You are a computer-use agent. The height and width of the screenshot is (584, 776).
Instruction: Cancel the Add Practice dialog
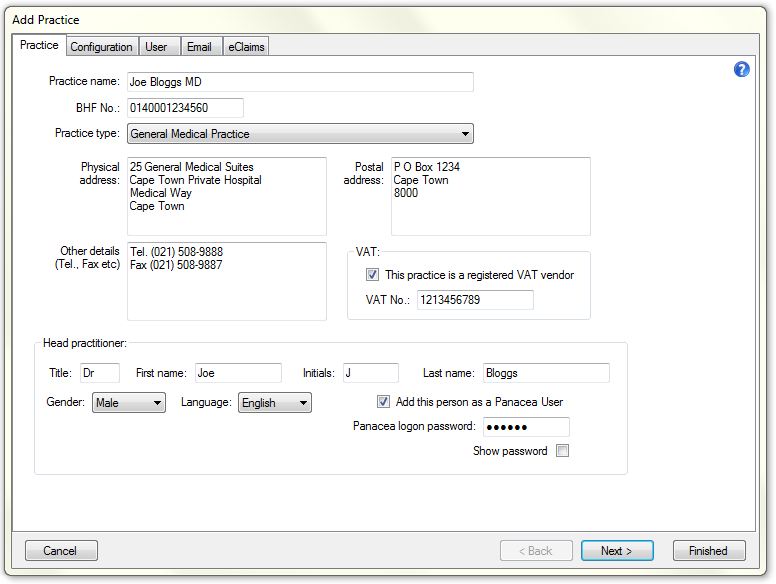click(x=60, y=551)
